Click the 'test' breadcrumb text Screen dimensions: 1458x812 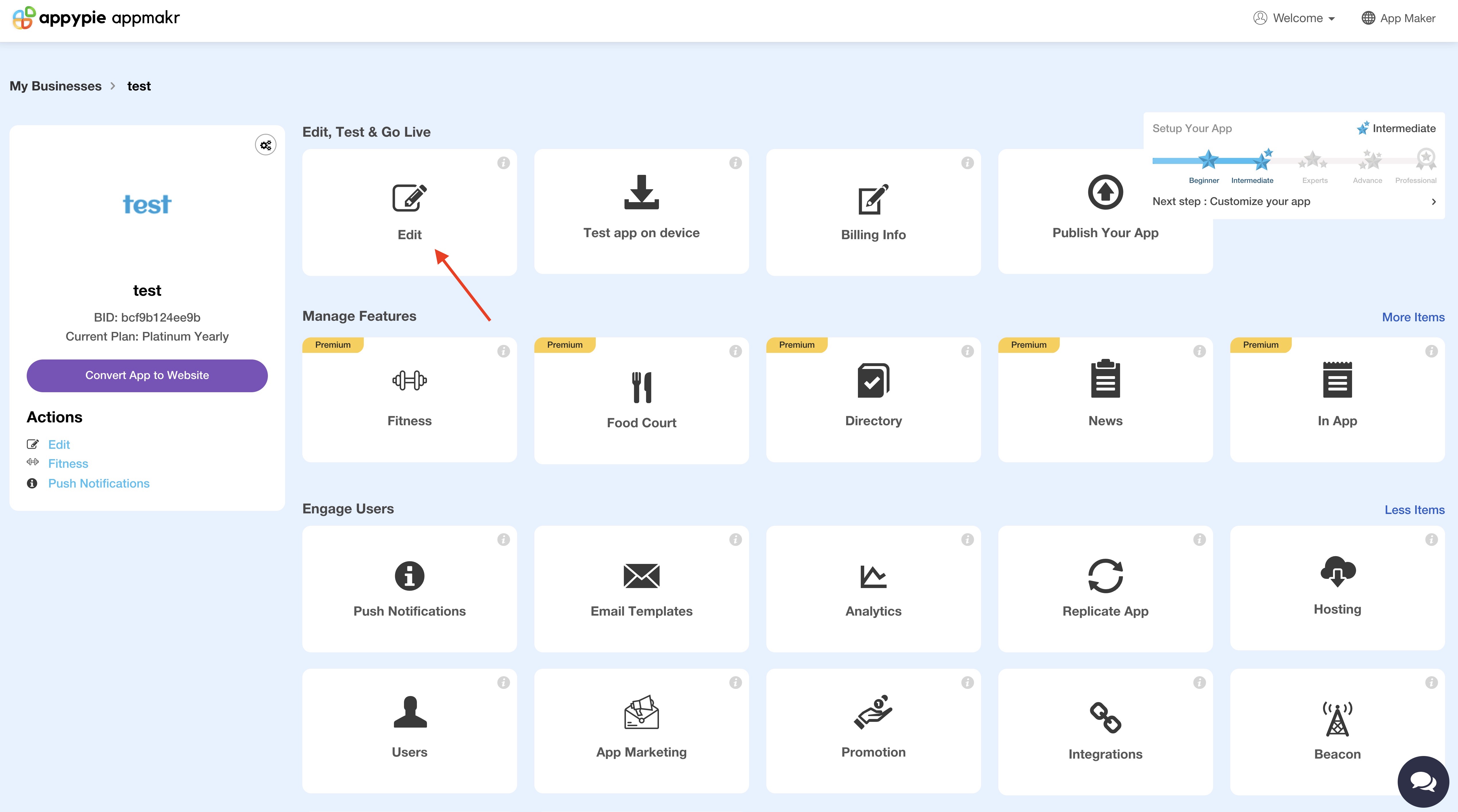coord(139,86)
